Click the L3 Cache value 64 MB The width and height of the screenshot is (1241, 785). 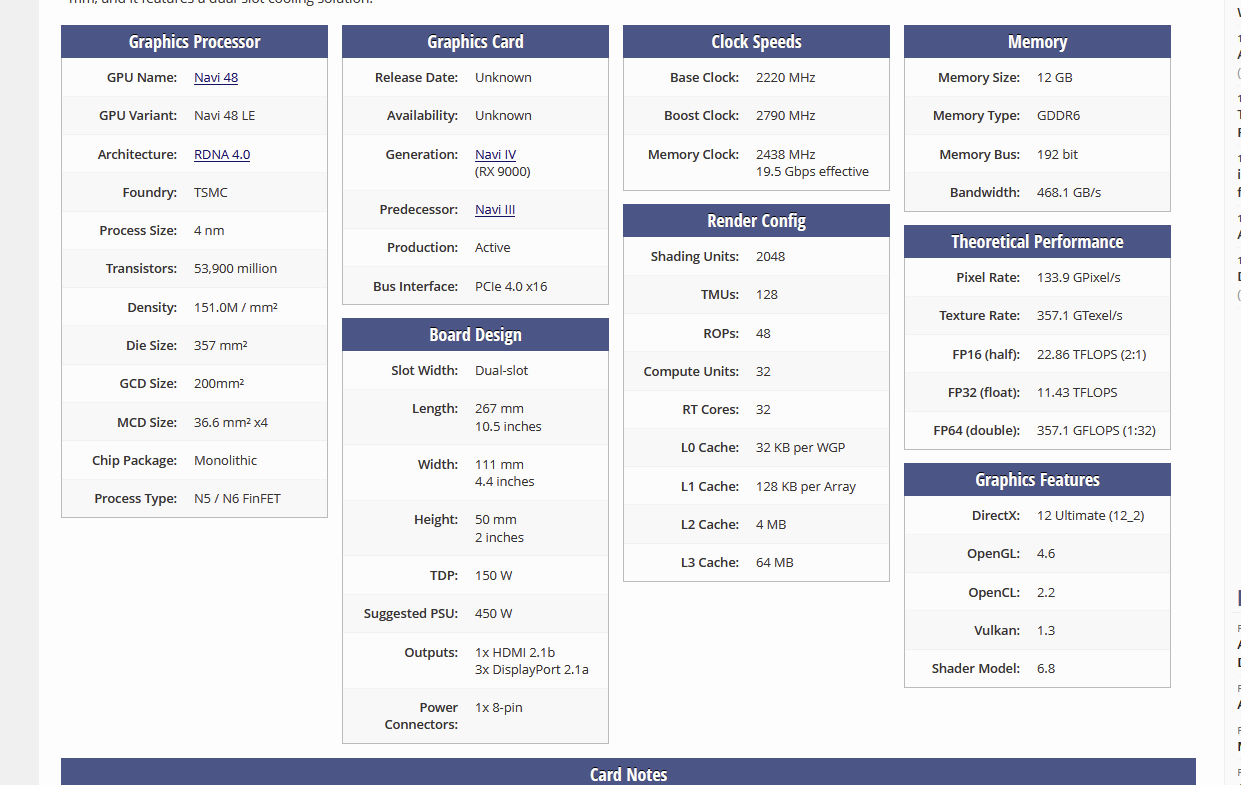click(x=775, y=562)
